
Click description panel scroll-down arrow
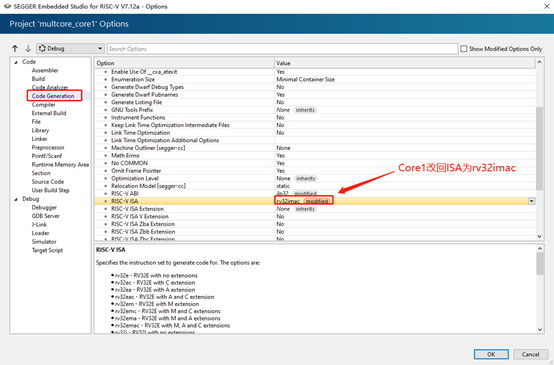[x=540, y=330]
